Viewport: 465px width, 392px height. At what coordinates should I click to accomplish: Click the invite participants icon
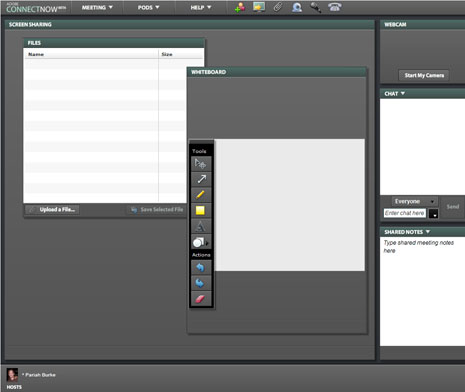tap(240, 7)
